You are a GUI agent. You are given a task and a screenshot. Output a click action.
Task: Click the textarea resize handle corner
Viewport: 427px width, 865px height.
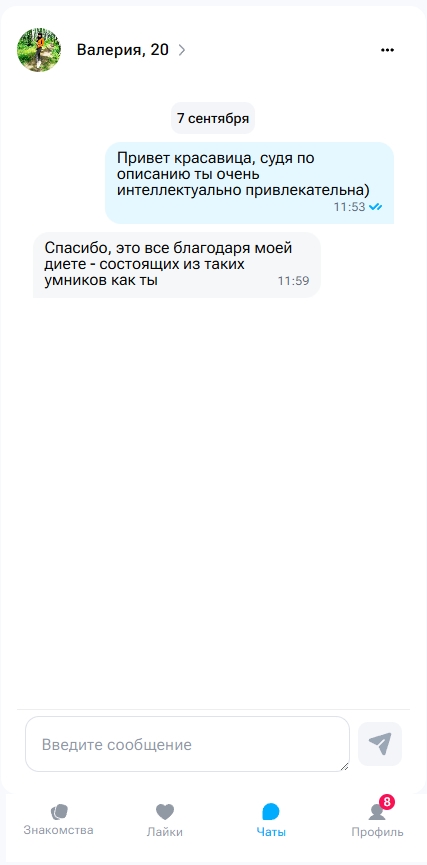[345, 766]
